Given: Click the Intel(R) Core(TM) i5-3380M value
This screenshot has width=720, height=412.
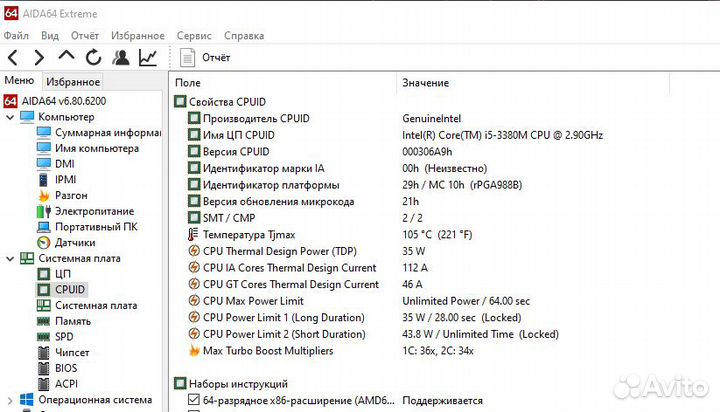Looking at the screenshot, I should click(x=502, y=135).
